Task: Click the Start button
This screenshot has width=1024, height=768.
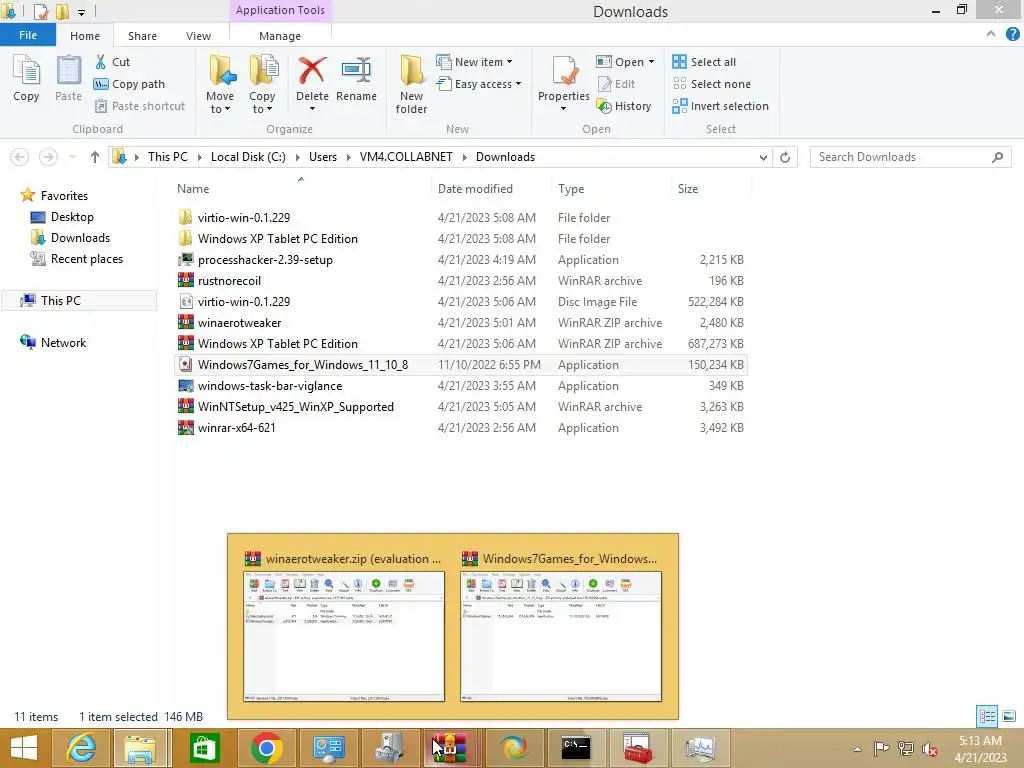Action: (x=24, y=748)
